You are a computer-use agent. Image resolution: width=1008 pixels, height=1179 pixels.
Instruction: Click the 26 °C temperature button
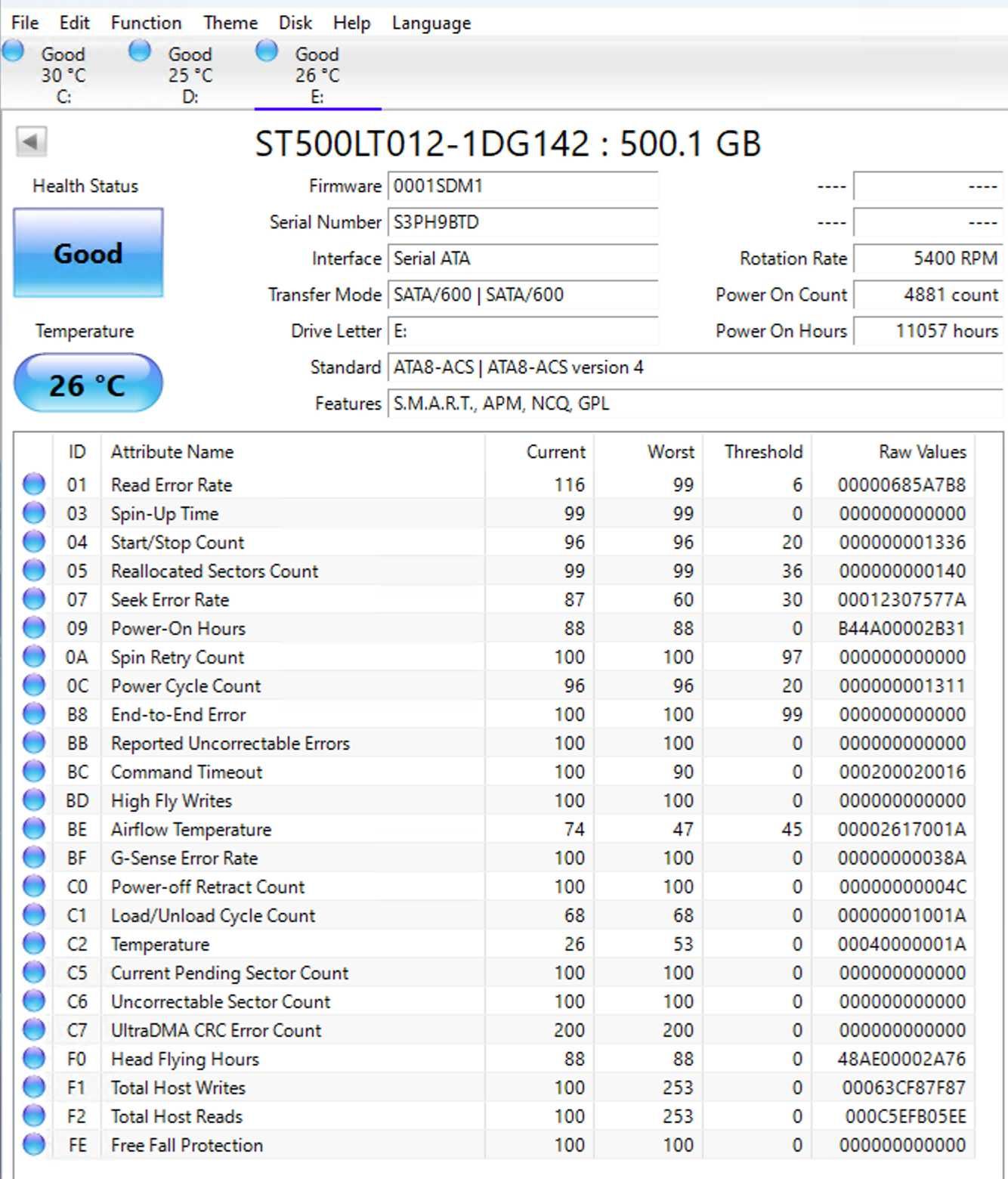coord(88,384)
